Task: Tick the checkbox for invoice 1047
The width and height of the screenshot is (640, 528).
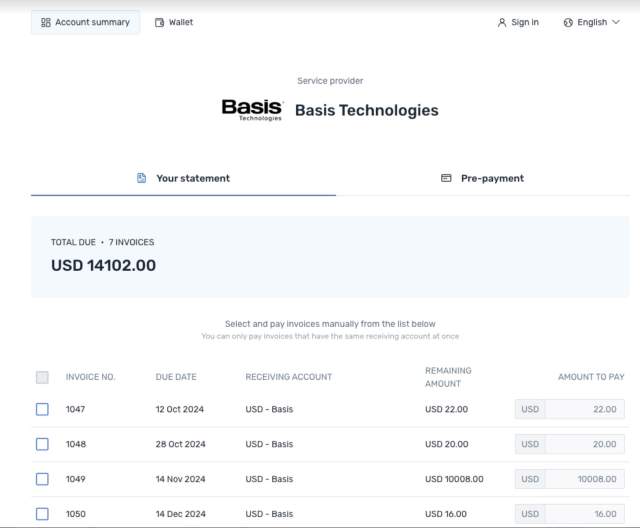Action: coord(42,409)
